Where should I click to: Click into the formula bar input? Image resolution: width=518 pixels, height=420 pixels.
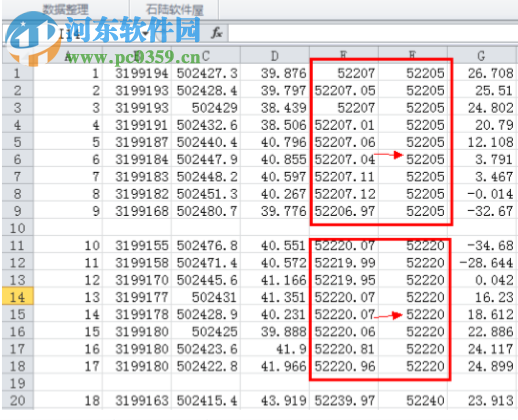(373, 33)
